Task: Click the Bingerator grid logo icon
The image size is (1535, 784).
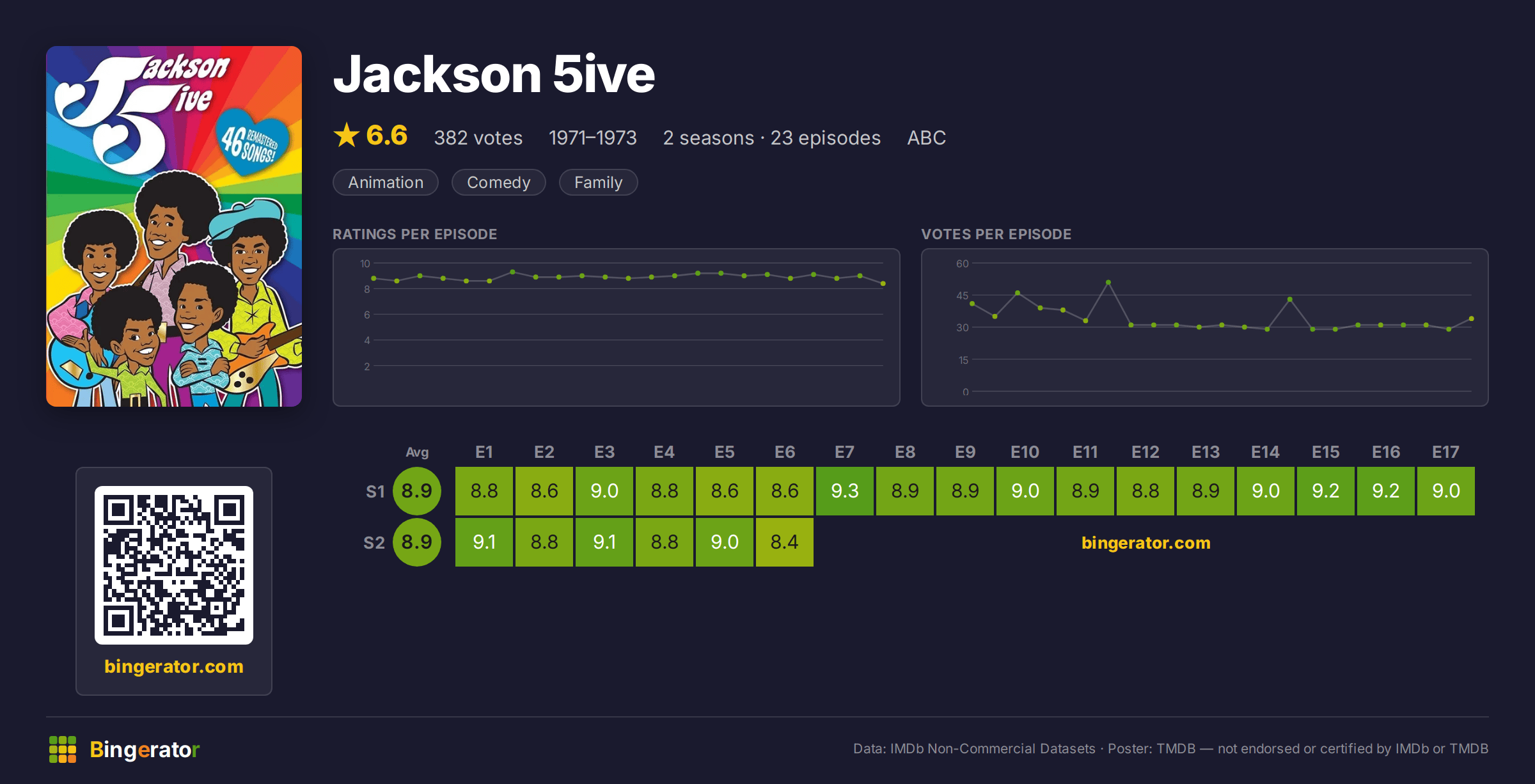Action: coord(63,749)
